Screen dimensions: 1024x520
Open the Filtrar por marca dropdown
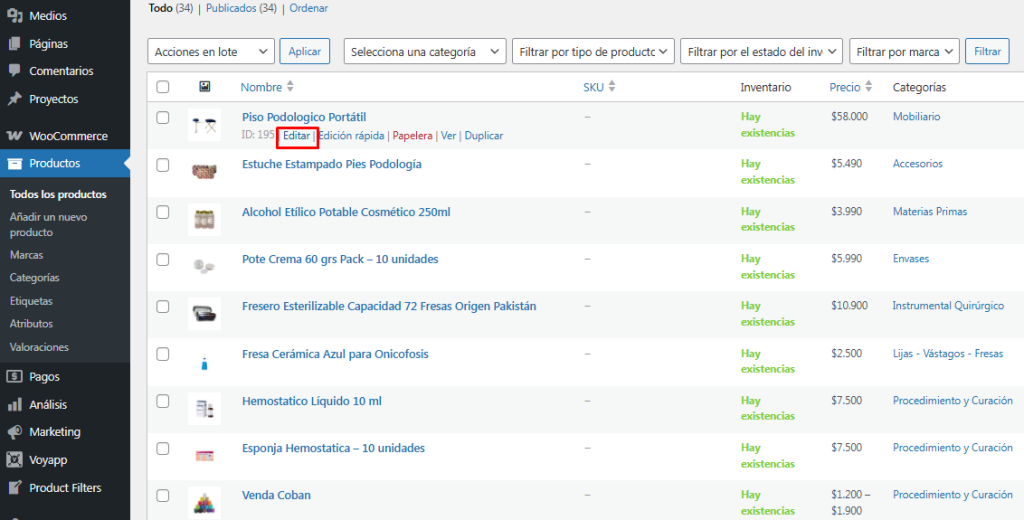[904, 52]
